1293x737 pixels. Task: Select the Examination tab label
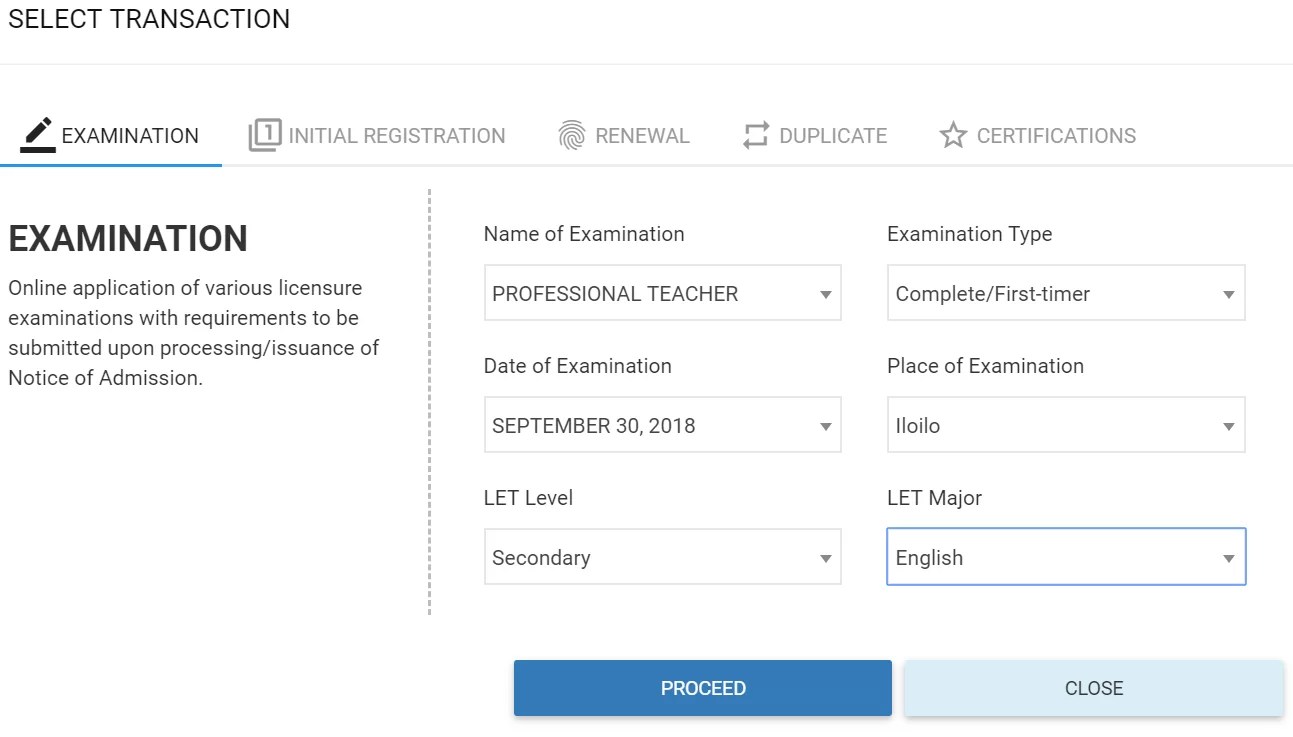tap(130, 136)
